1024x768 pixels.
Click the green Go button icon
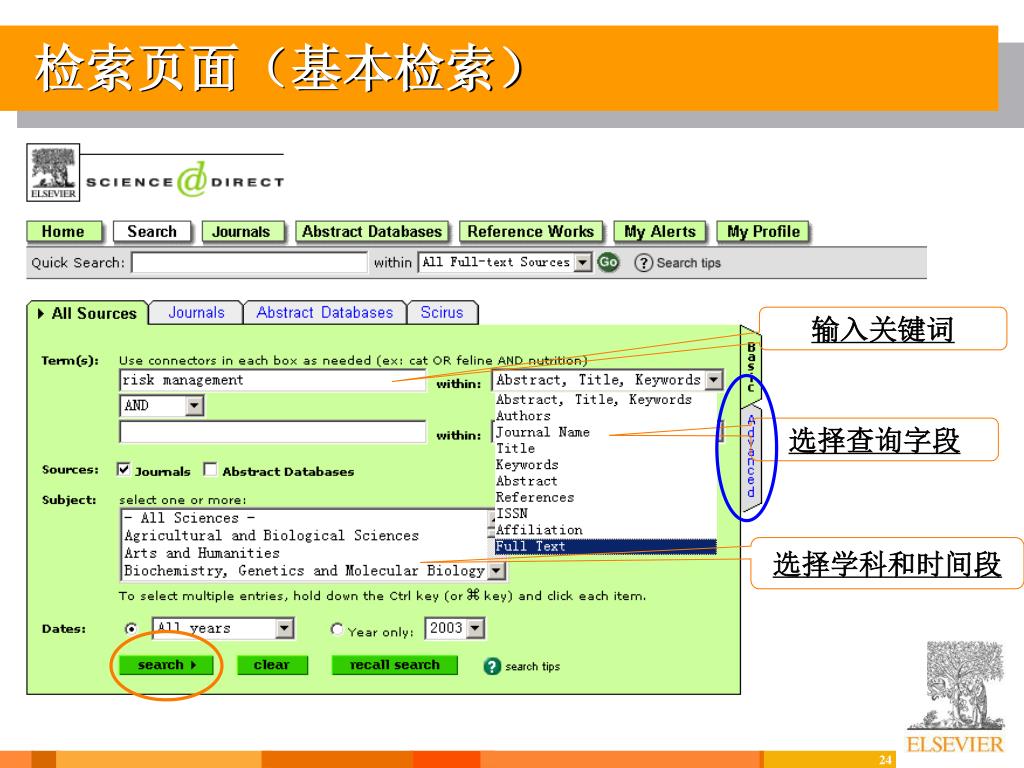(x=608, y=262)
